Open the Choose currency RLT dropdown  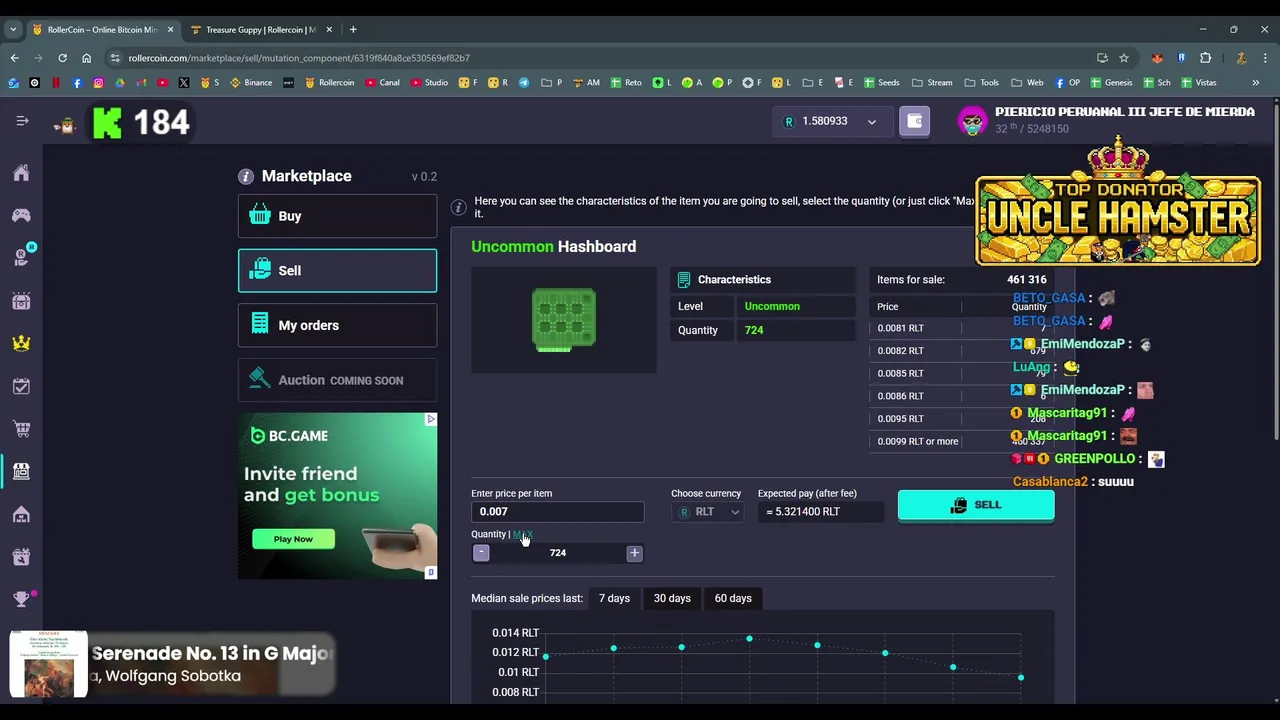click(x=708, y=512)
